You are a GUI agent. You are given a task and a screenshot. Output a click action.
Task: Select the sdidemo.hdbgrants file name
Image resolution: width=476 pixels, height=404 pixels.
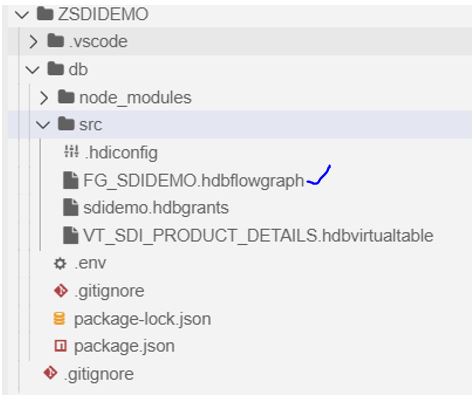(x=156, y=208)
